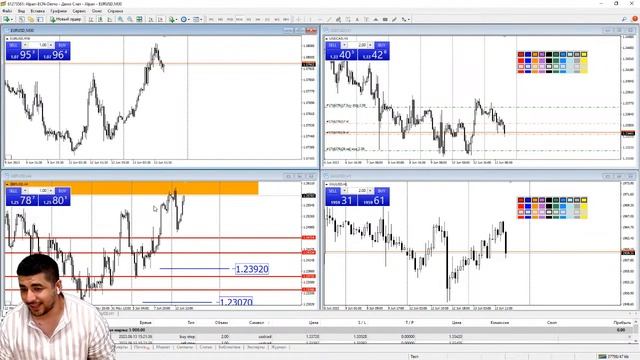Image resolution: width=640 pixels, height=360 pixels.
Task: Decrease volume on the GBPUSD trade panel
Action: 25,191
